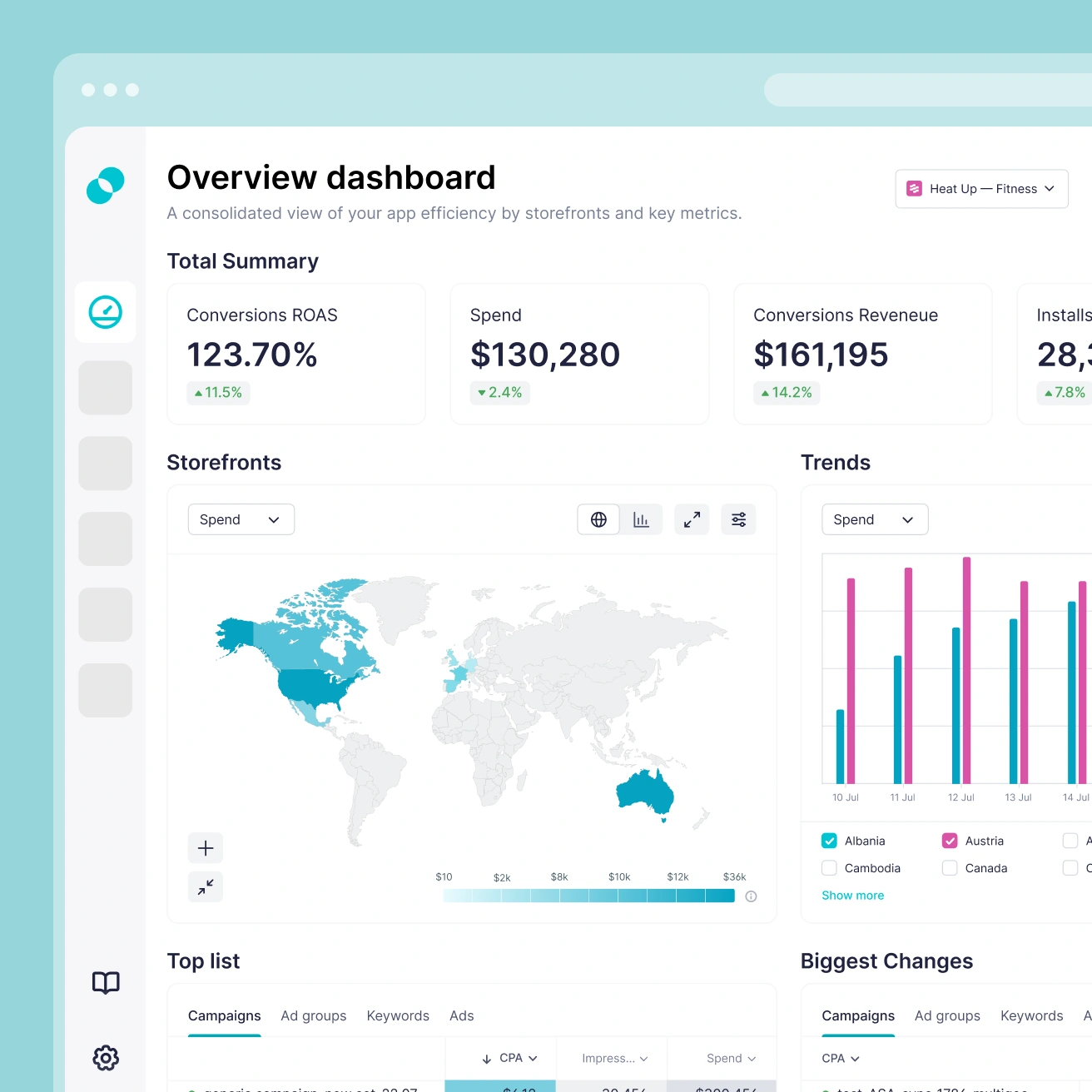Click the 11.5% change badge

pyautogui.click(x=218, y=393)
